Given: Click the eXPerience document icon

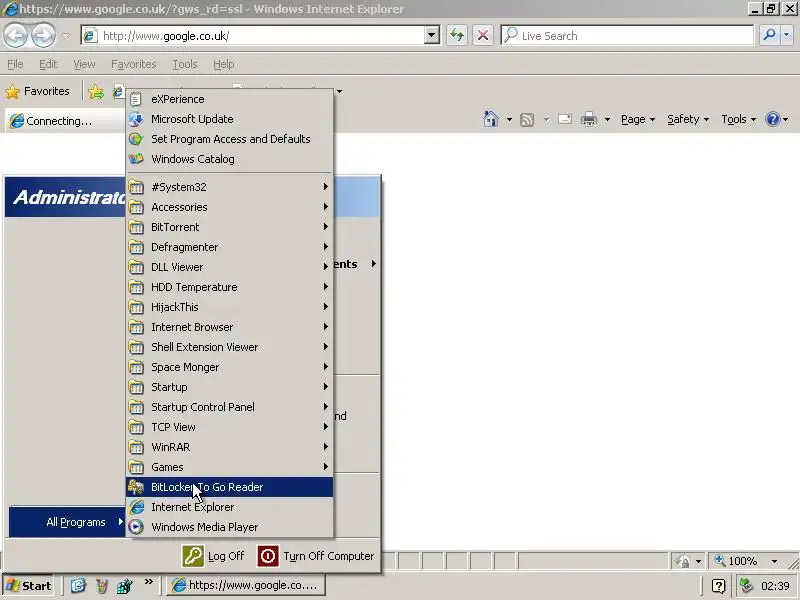Looking at the screenshot, I should (x=136, y=99).
